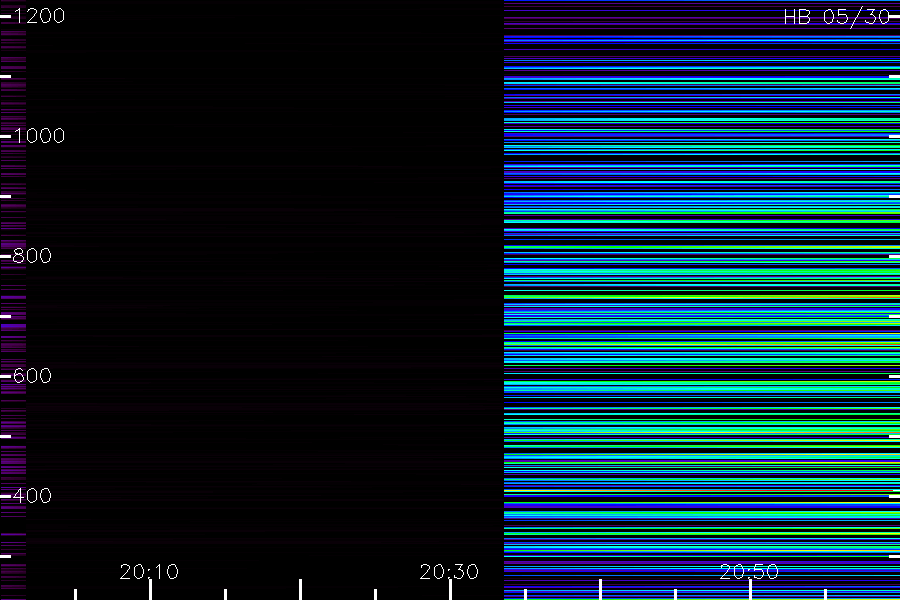This screenshot has height=600, width=900.
Task: Click the 1000 frequency axis label
Action: pos(39,136)
